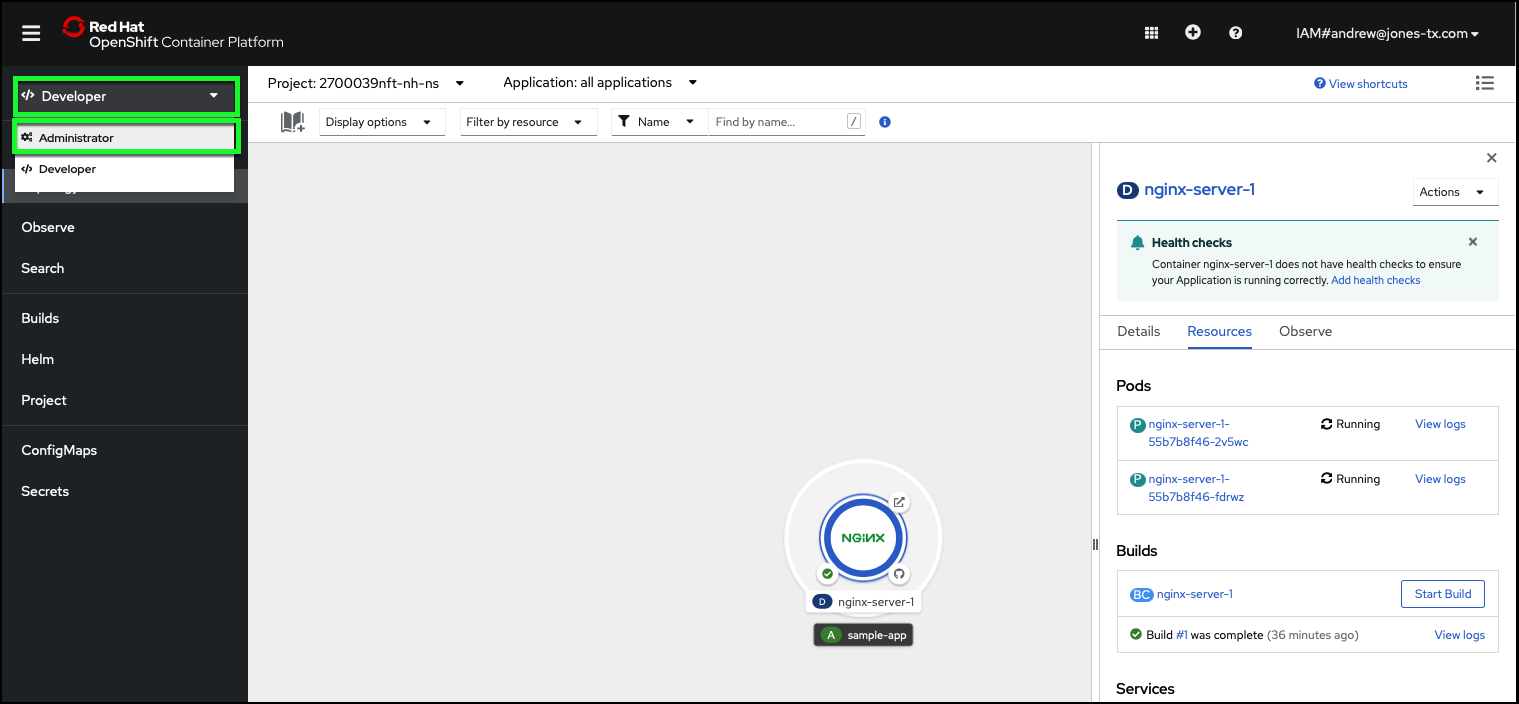Open the Project selector dropdown
Screen dimensions: 1519x704
[366, 83]
